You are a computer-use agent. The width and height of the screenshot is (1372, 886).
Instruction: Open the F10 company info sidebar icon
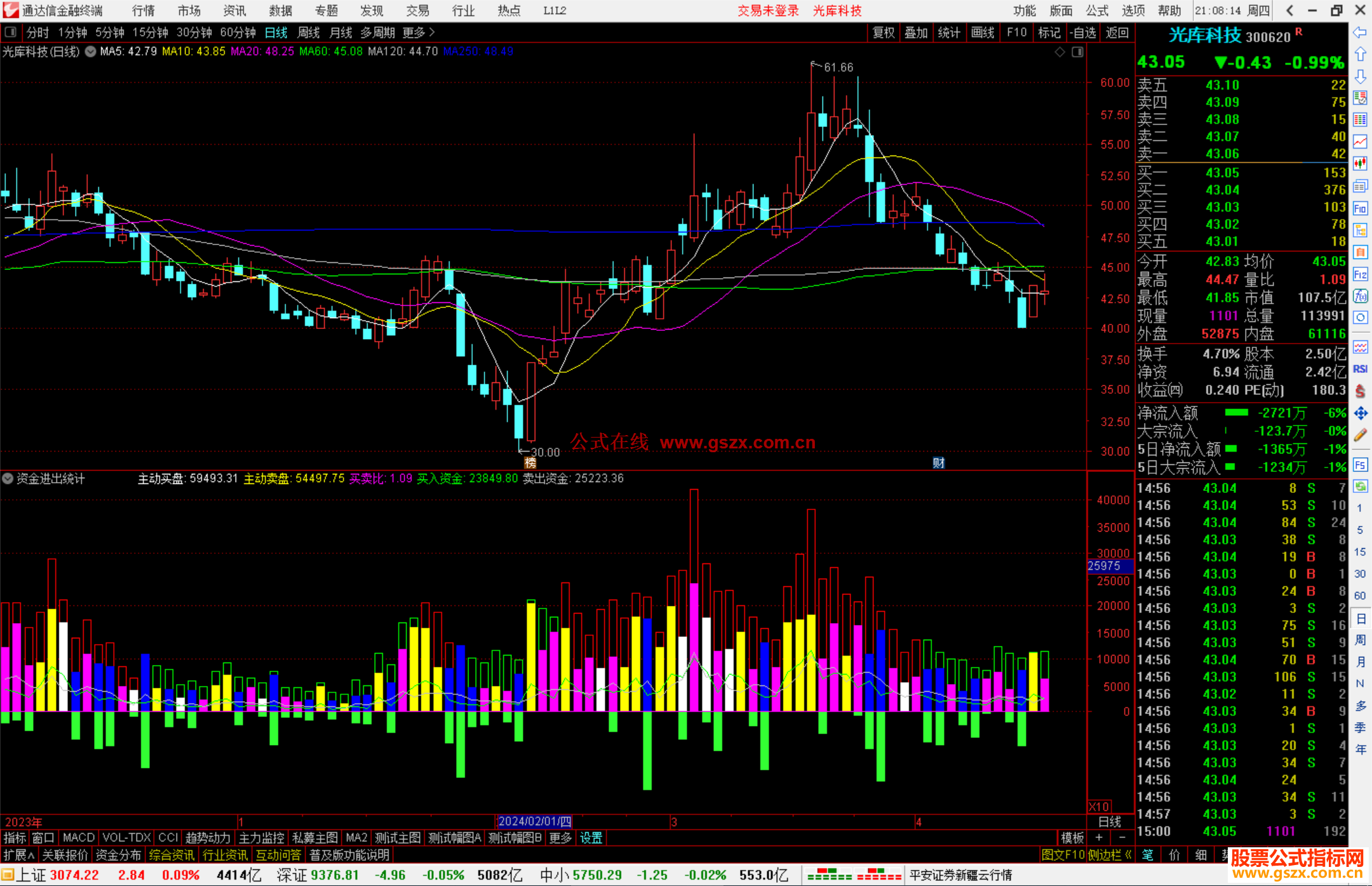coord(1360,208)
